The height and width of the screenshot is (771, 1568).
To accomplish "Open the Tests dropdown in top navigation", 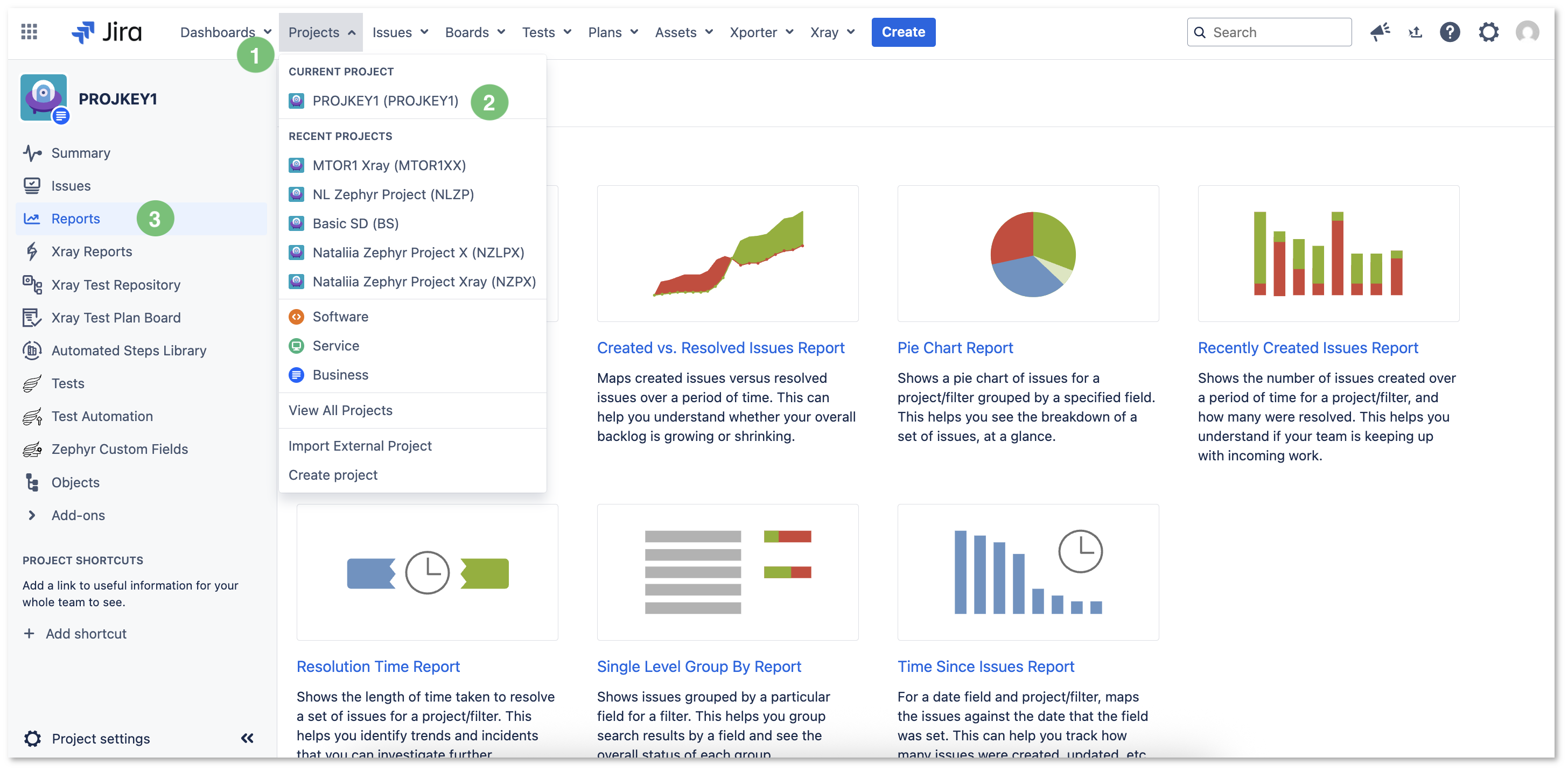I will (x=547, y=32).
